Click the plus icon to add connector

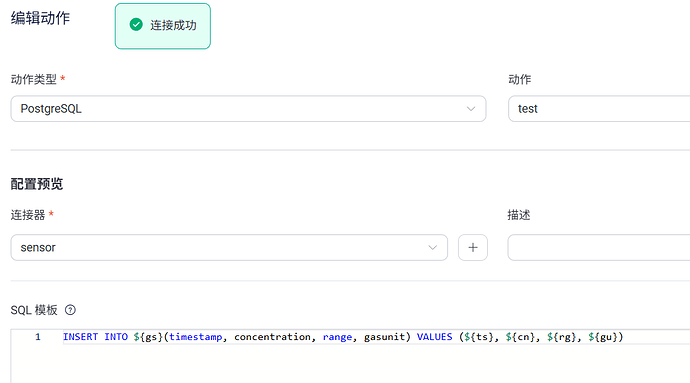click(473, 247)
